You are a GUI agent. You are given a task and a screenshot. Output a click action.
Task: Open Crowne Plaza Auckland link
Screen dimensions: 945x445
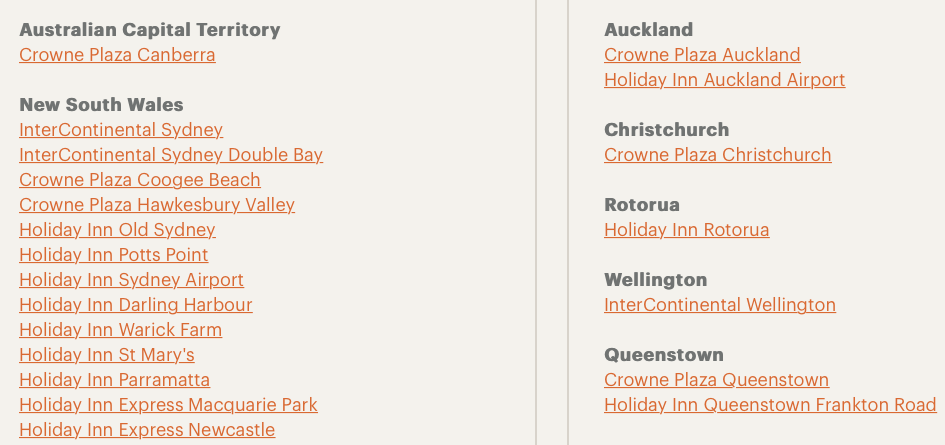coord(702,55)
